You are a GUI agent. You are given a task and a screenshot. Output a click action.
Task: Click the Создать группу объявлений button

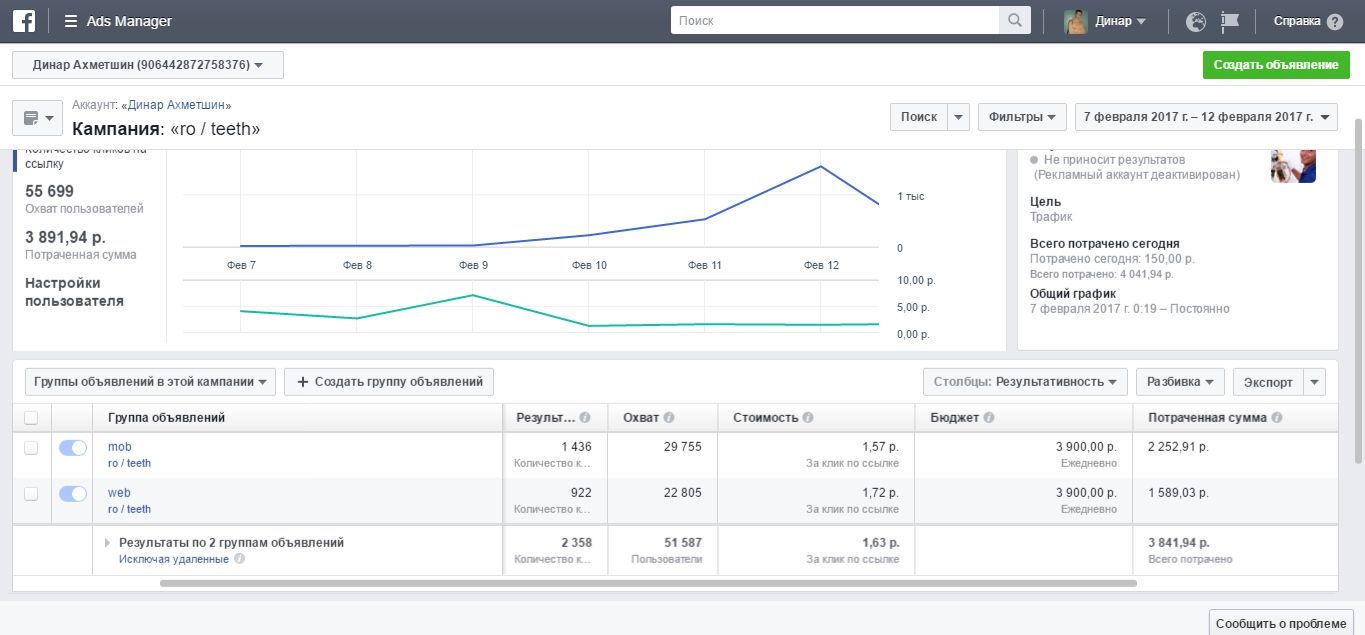(x=389, y=382)
